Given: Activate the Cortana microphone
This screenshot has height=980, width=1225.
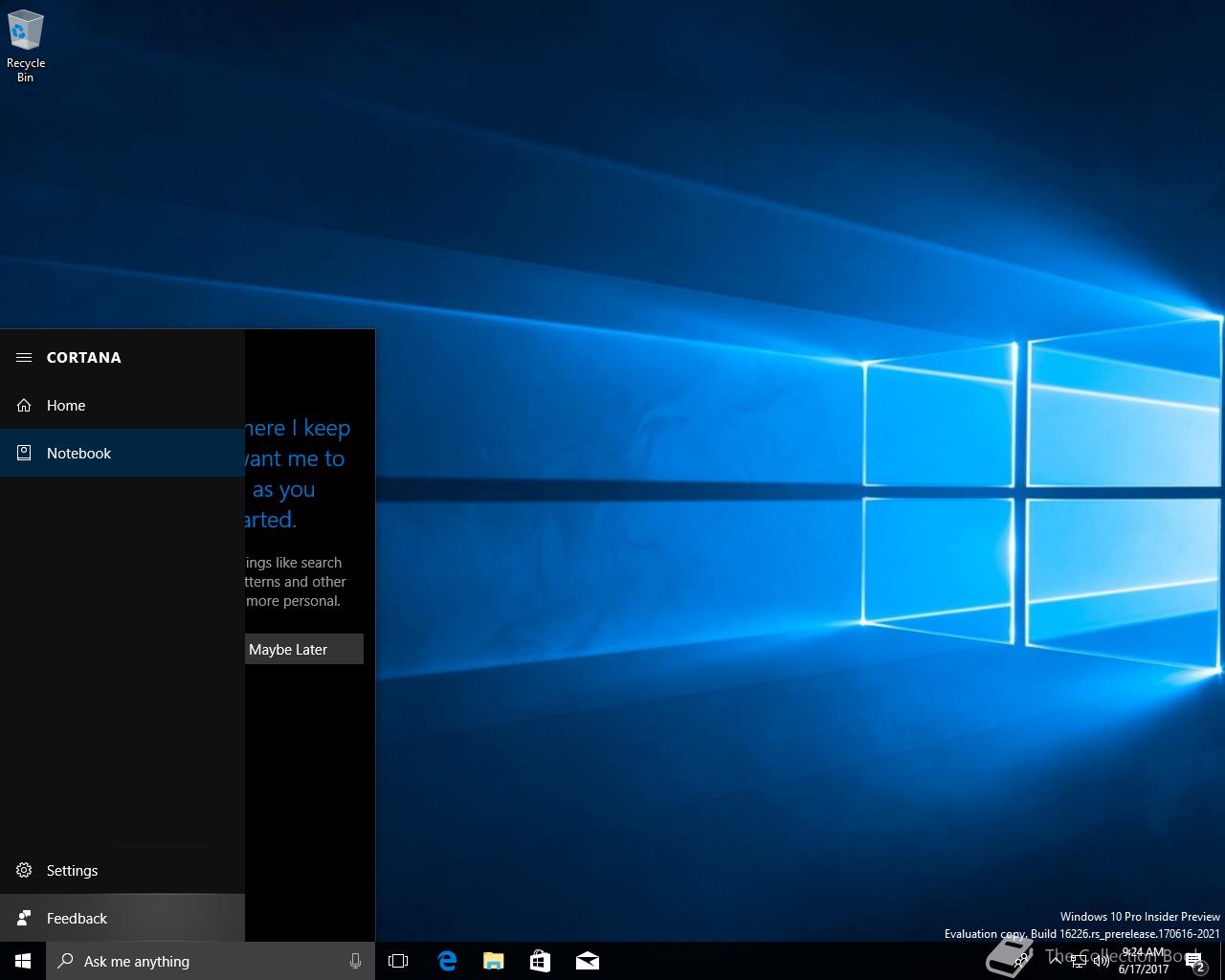Looking at the screenshot, I should coord(355,961).
